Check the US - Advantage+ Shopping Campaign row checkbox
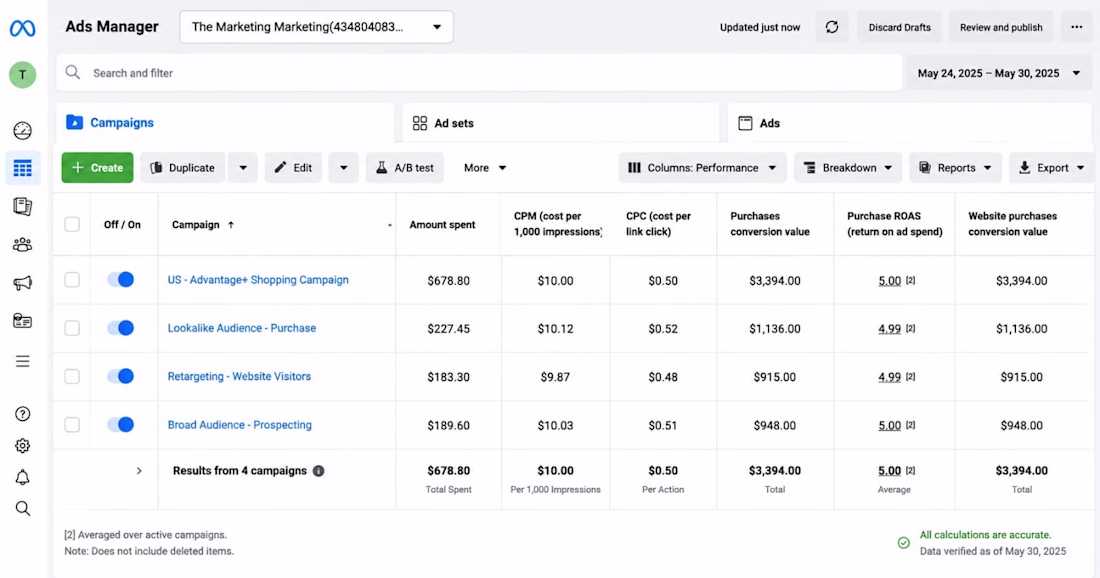This screenshot has width=1100, height=578. [x=72, y=280]
